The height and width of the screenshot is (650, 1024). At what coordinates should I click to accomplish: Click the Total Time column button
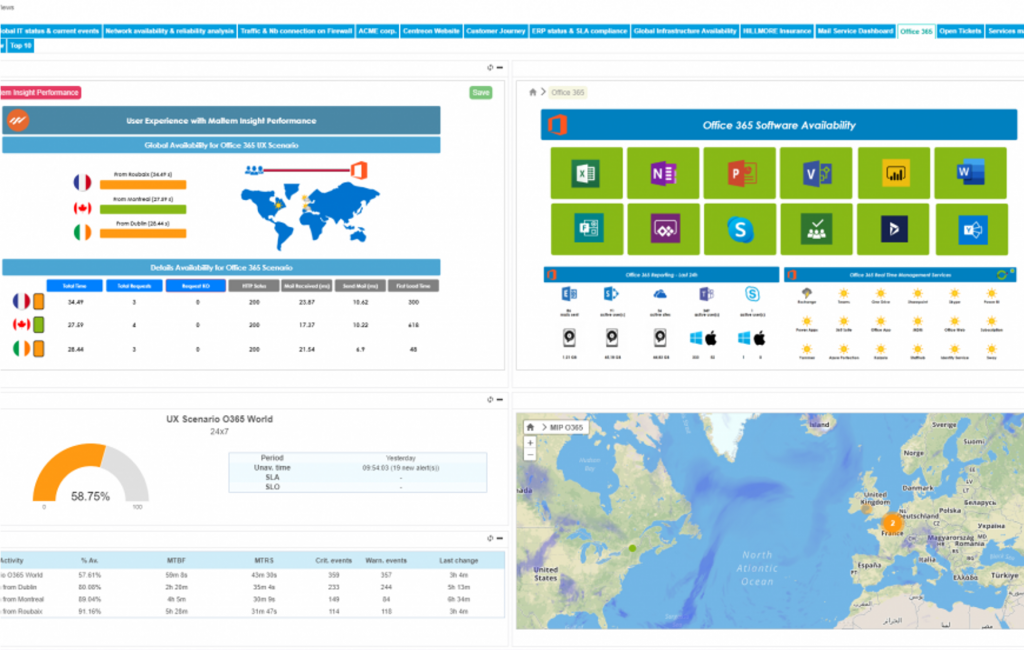[74, 285]
